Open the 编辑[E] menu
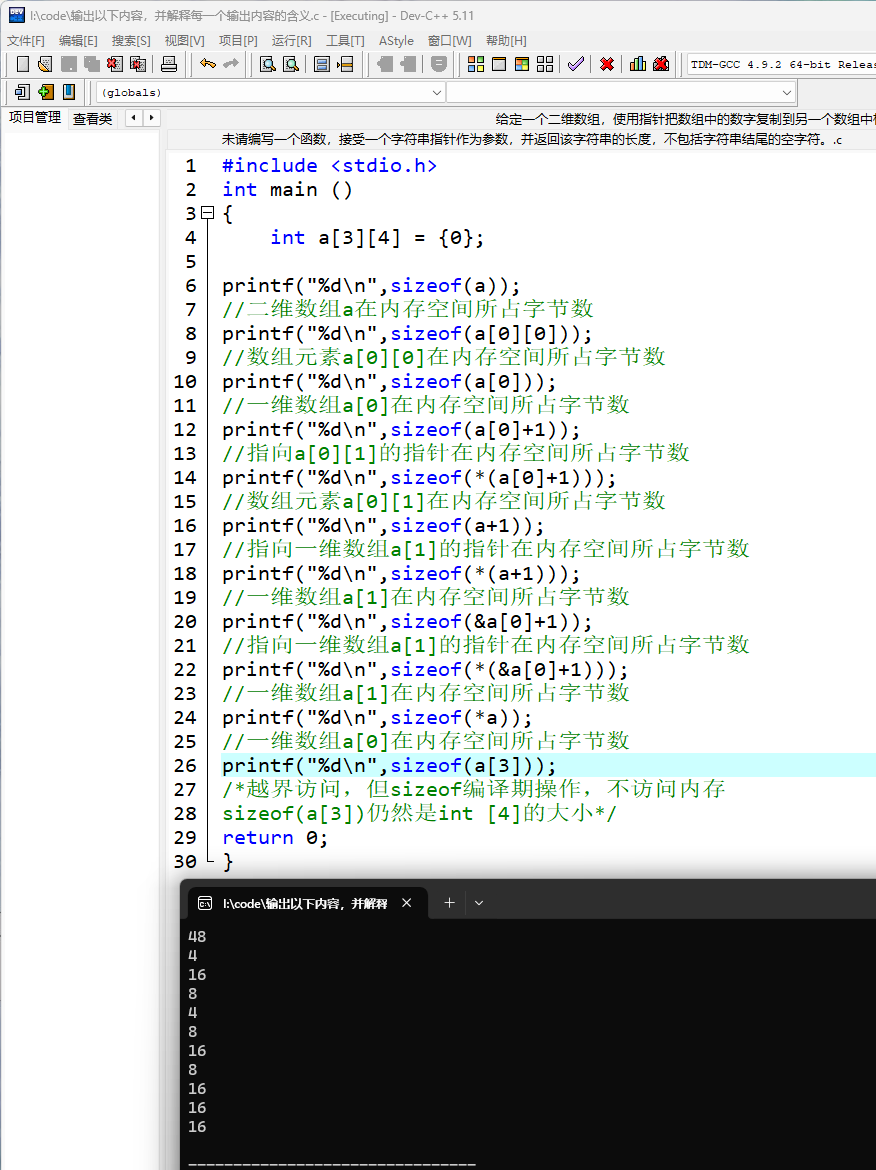The height and width of the screenshot is (1170, 876). [x=78, y=40]
